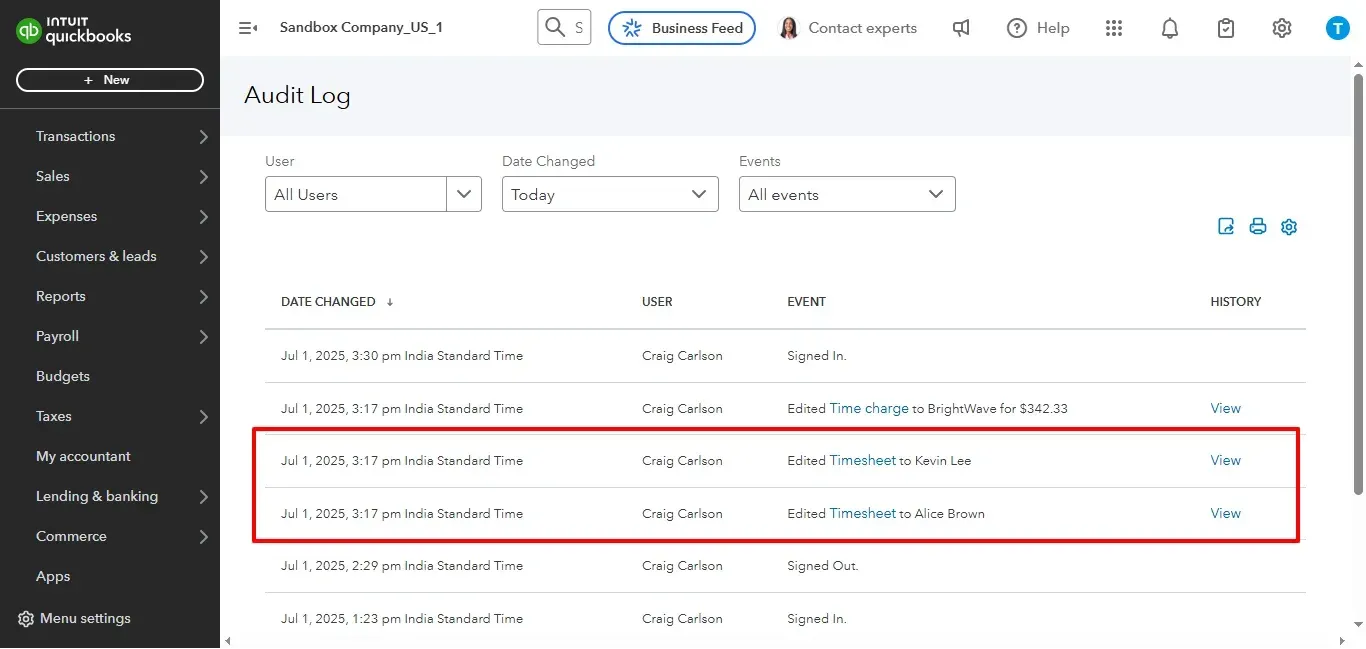Expand the Transactions menu chevron
The width and height of the screenshot is (1366, 649).
click(x=203, y=137)
